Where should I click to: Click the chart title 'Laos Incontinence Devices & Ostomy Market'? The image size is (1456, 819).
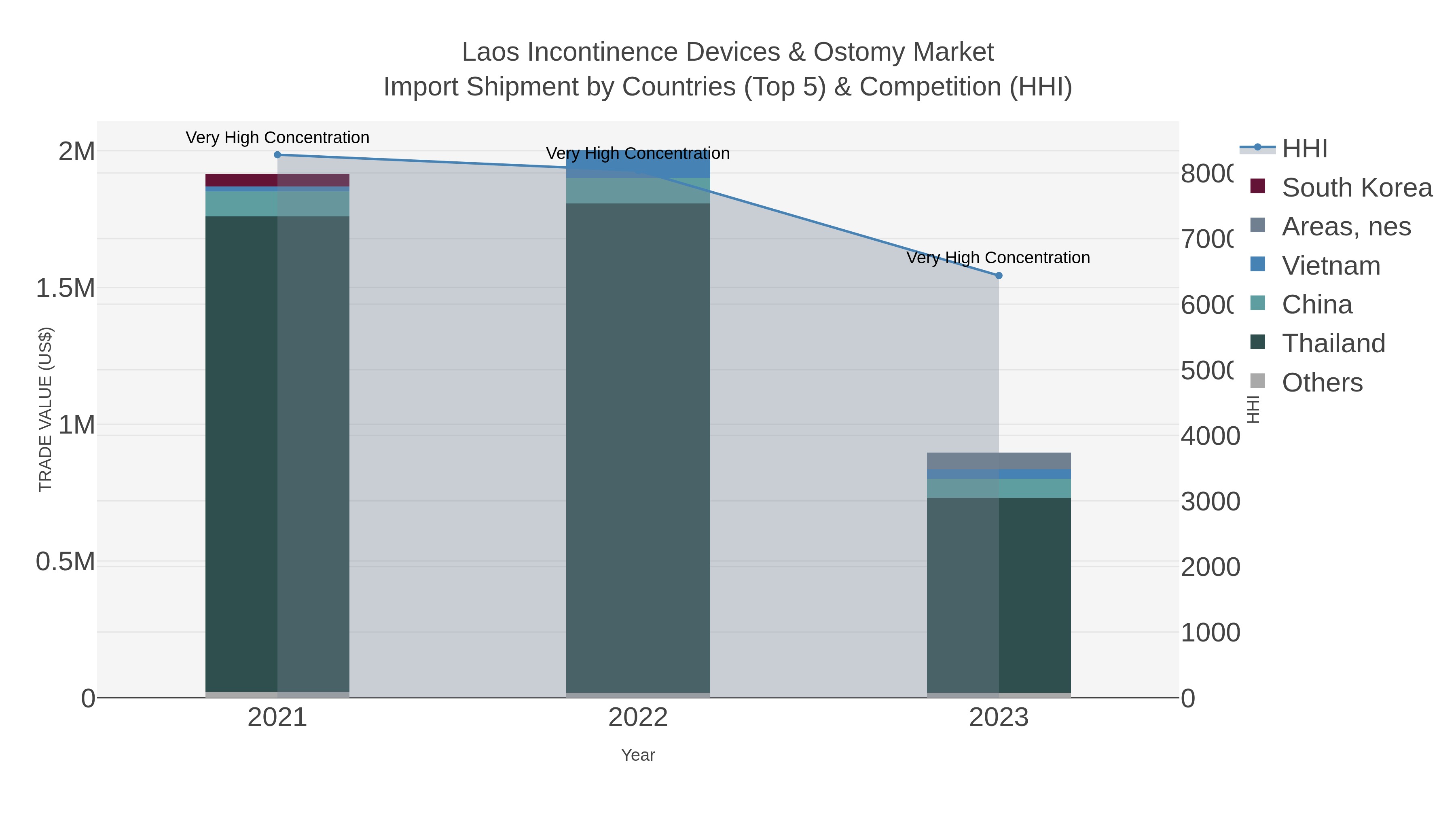(x=728, y=52)
